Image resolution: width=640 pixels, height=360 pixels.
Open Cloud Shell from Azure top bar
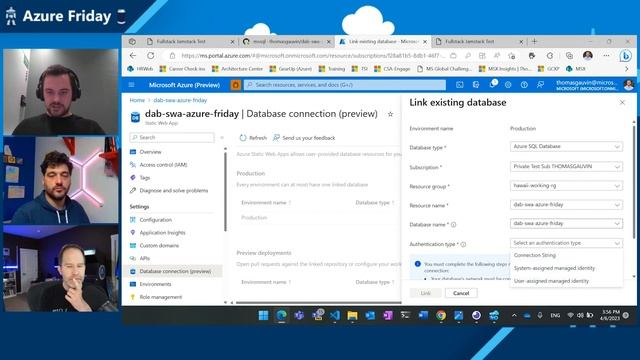460,85
